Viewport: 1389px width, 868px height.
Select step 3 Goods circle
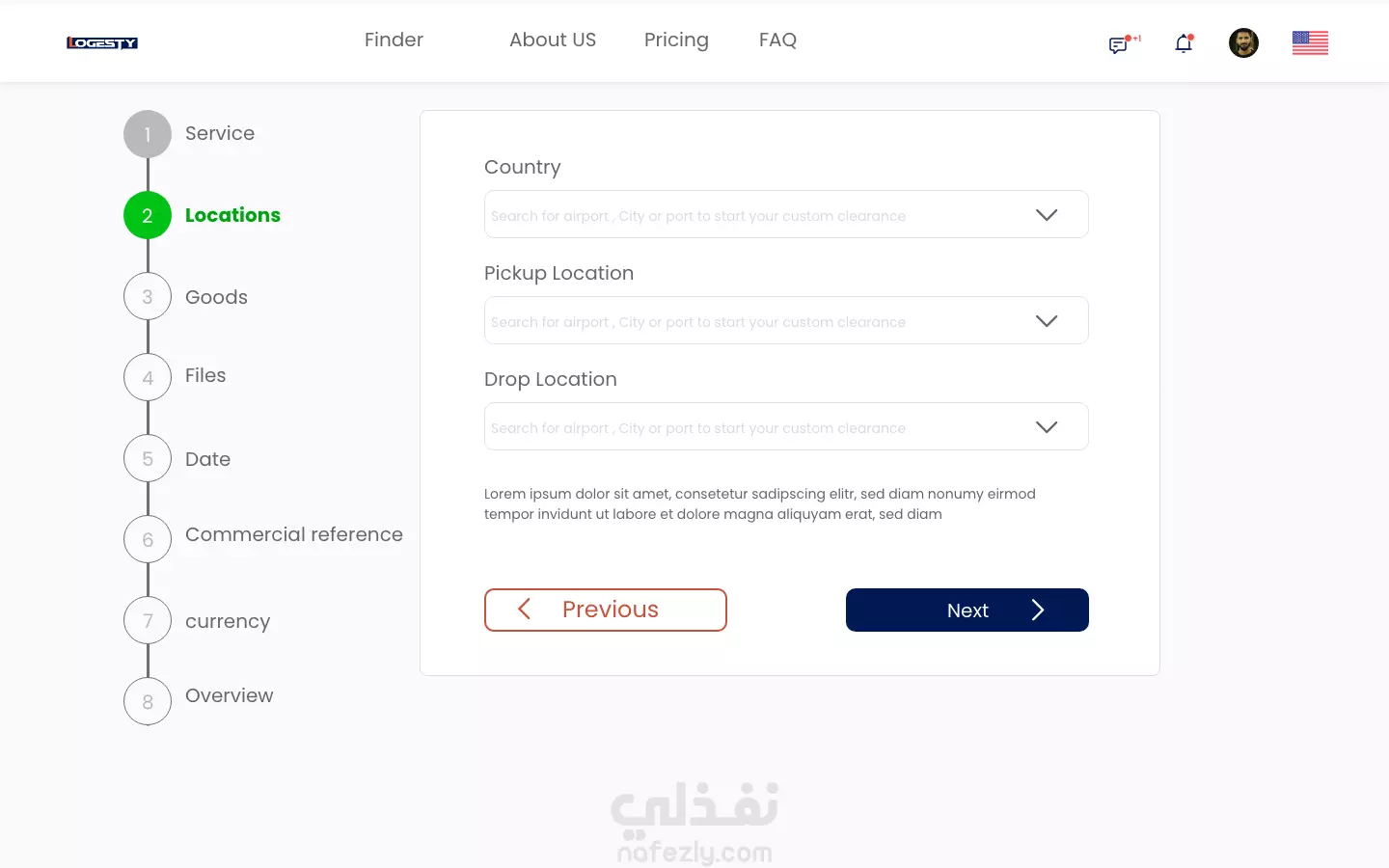pyautogui.click(x=148, y=297)
